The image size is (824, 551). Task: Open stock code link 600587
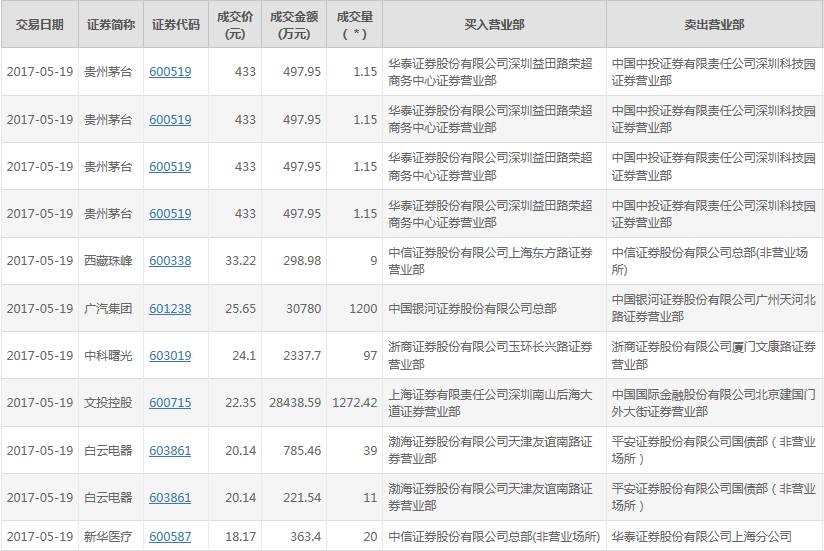(x=170, y=536)
